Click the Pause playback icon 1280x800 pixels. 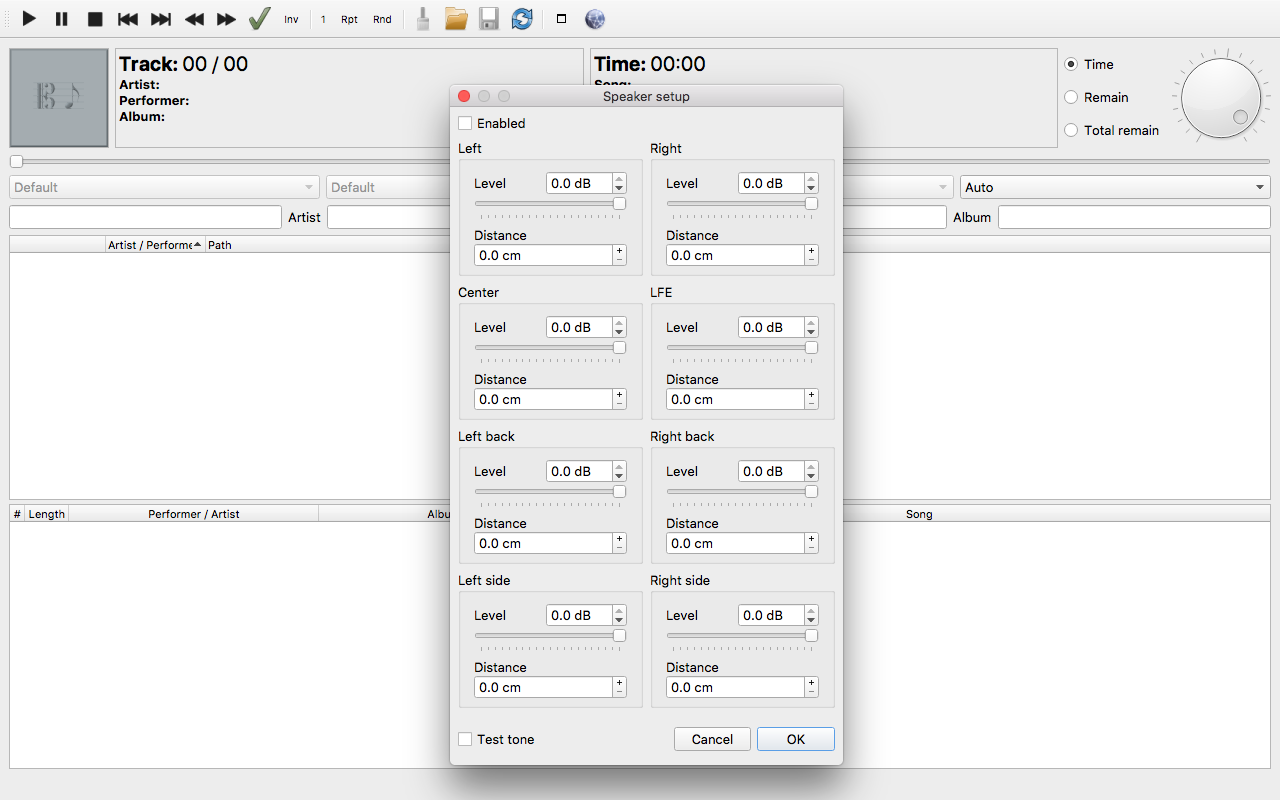click(62, 19)
